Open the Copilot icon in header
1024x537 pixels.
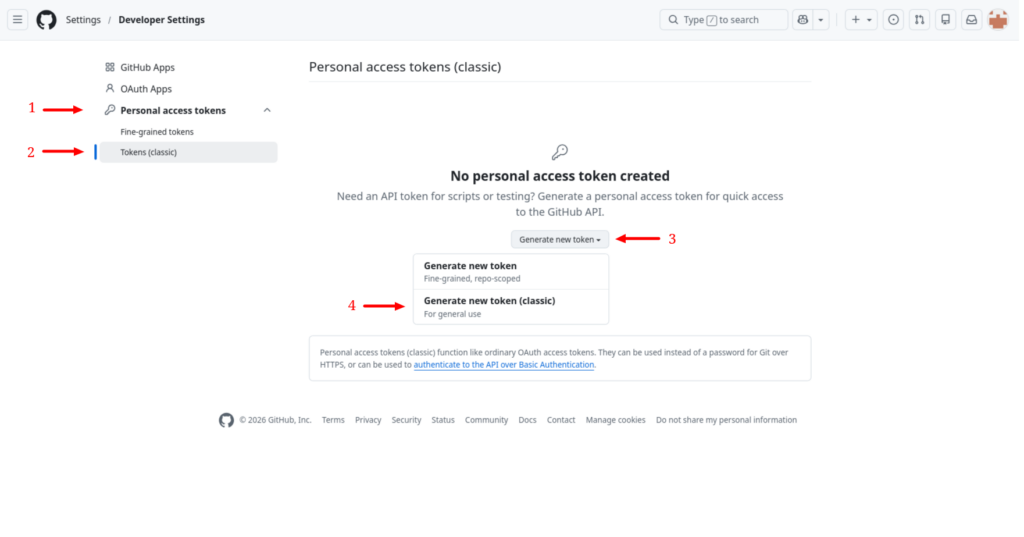[803, 20]
